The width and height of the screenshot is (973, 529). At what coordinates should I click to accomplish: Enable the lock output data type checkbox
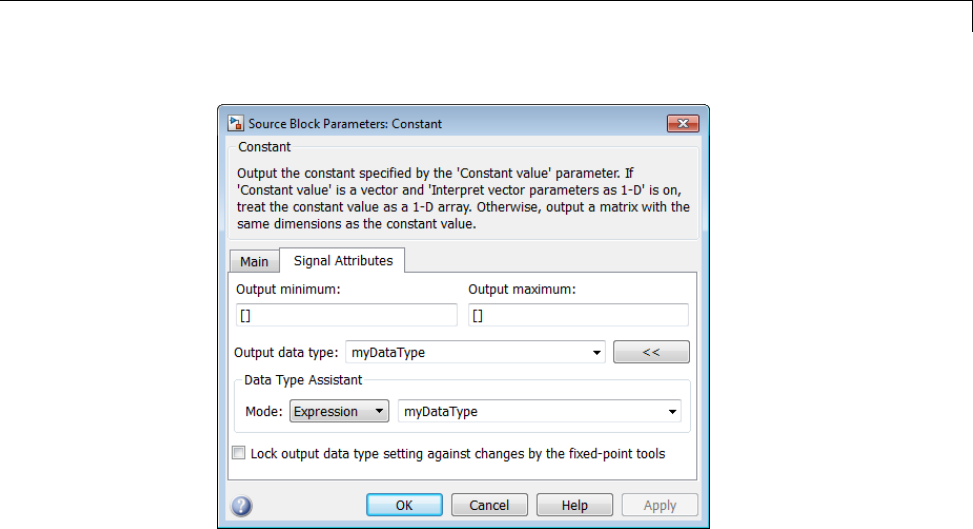coord(239,453)
